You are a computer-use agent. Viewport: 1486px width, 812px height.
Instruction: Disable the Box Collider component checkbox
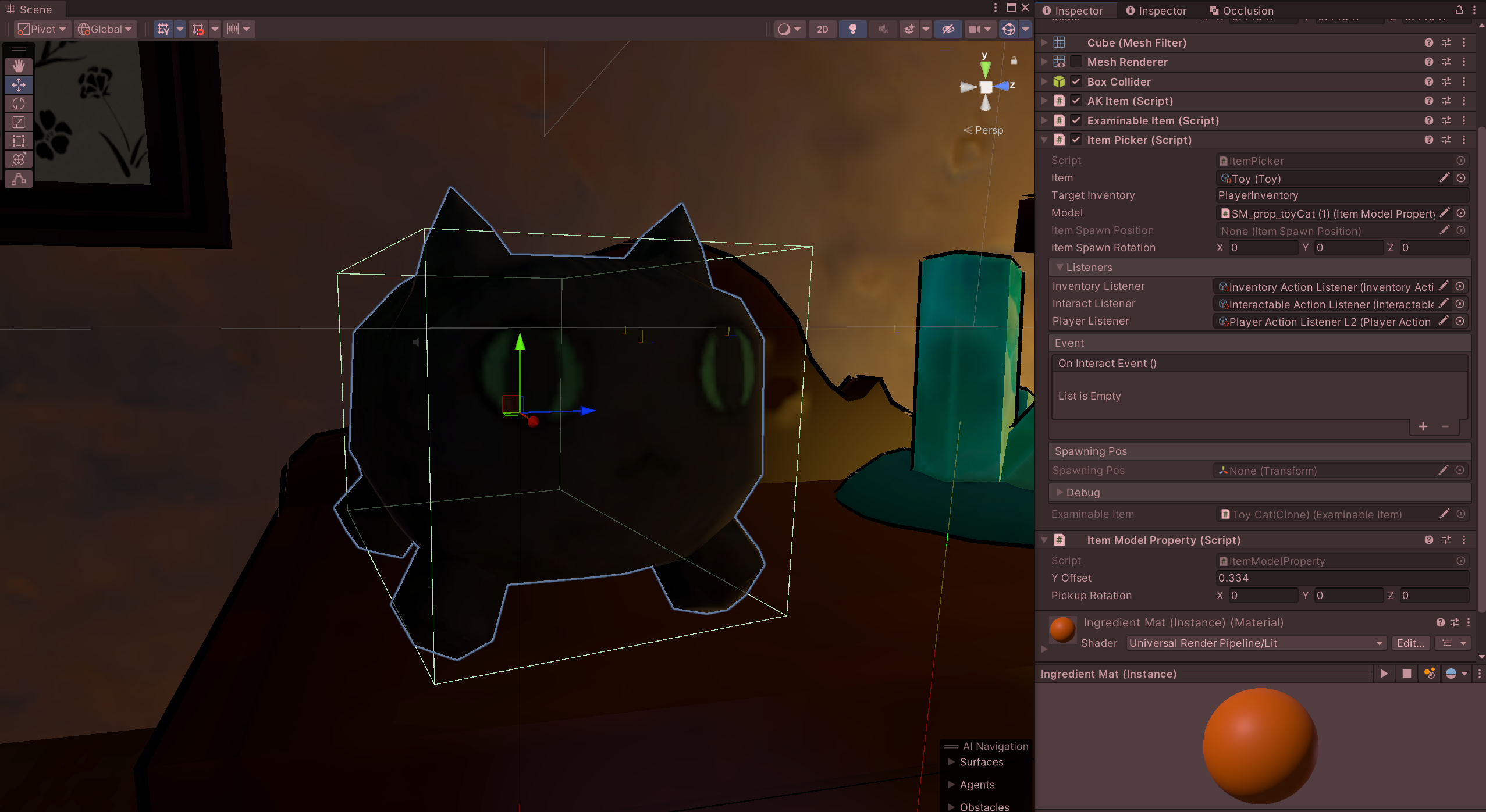point(1076,81)
